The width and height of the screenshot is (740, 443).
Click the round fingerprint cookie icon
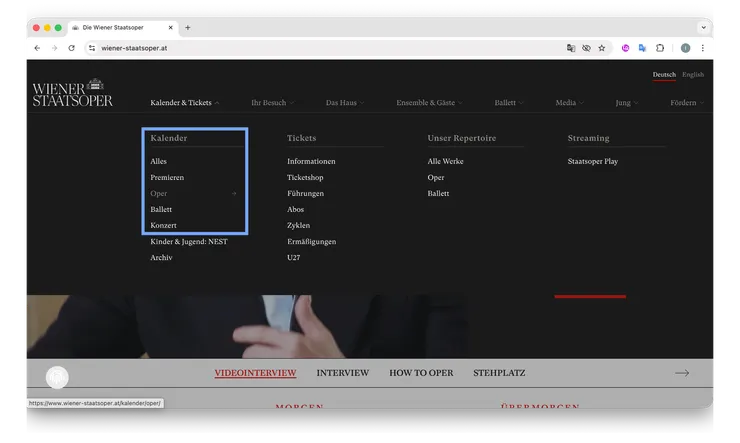57,377
